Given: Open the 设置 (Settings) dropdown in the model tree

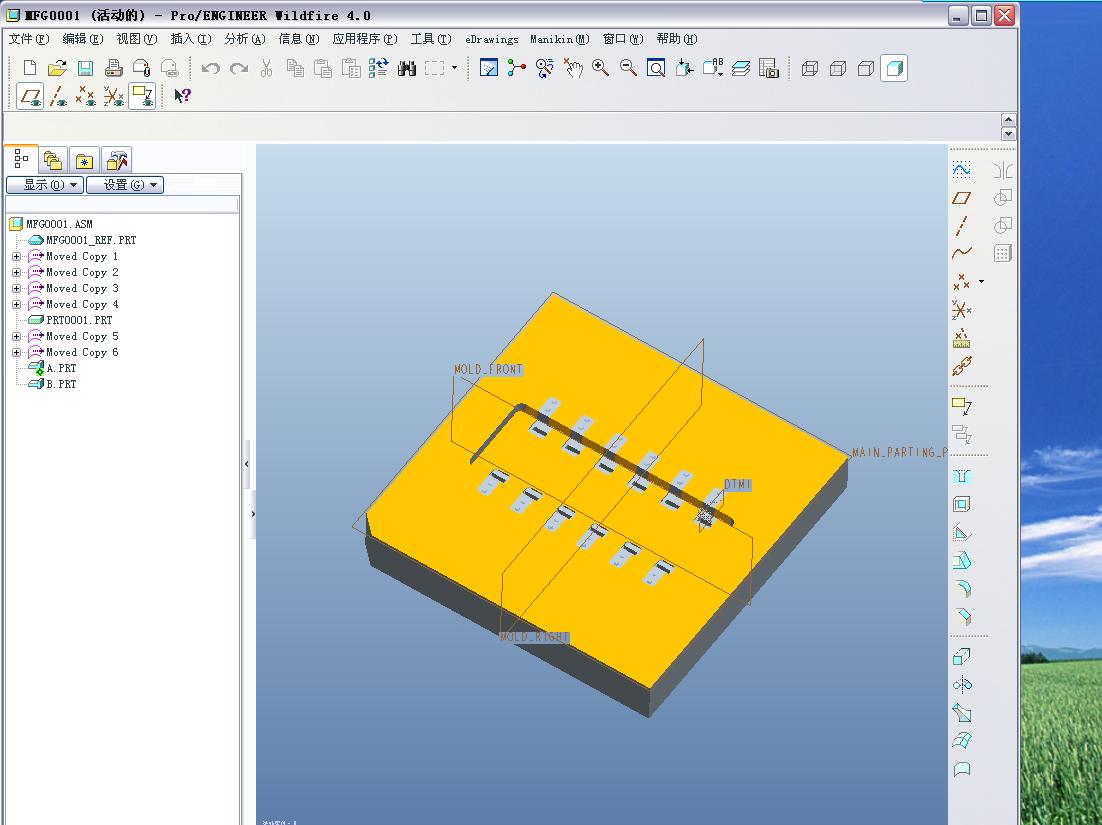Looking at the screenshot, I should (x=125, y=185).
